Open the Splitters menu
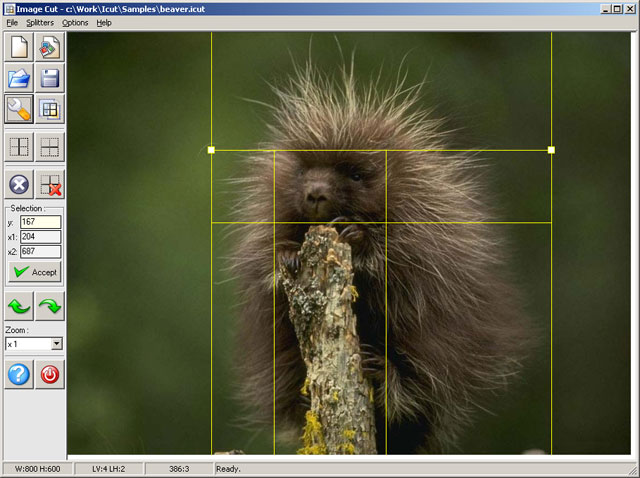The height and width of the screenshot is (478, 640). click(40, 23)
